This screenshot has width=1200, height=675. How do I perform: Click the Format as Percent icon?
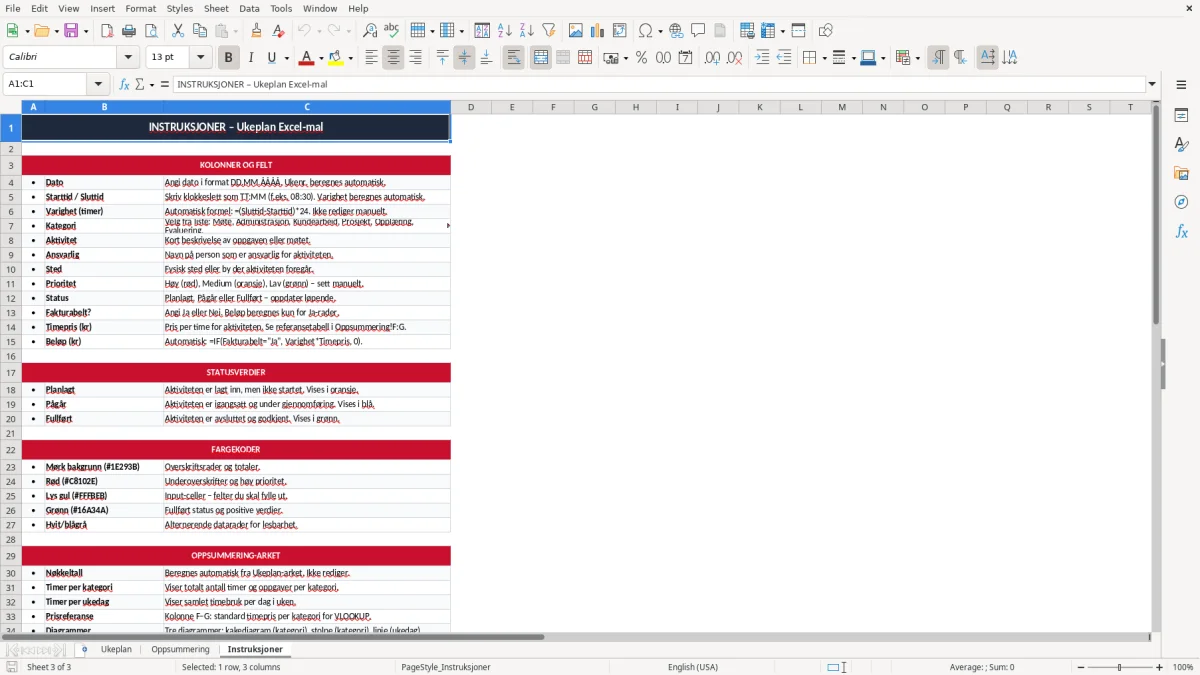point(641,58)
